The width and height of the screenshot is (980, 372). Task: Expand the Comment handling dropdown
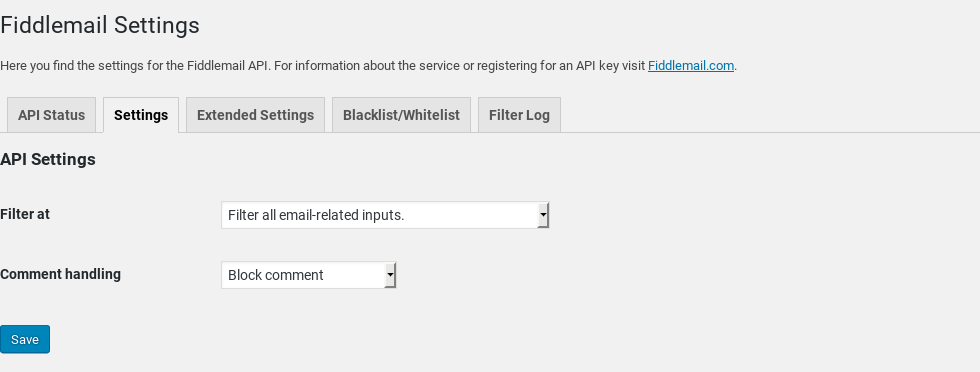click(x=309, y=275)
